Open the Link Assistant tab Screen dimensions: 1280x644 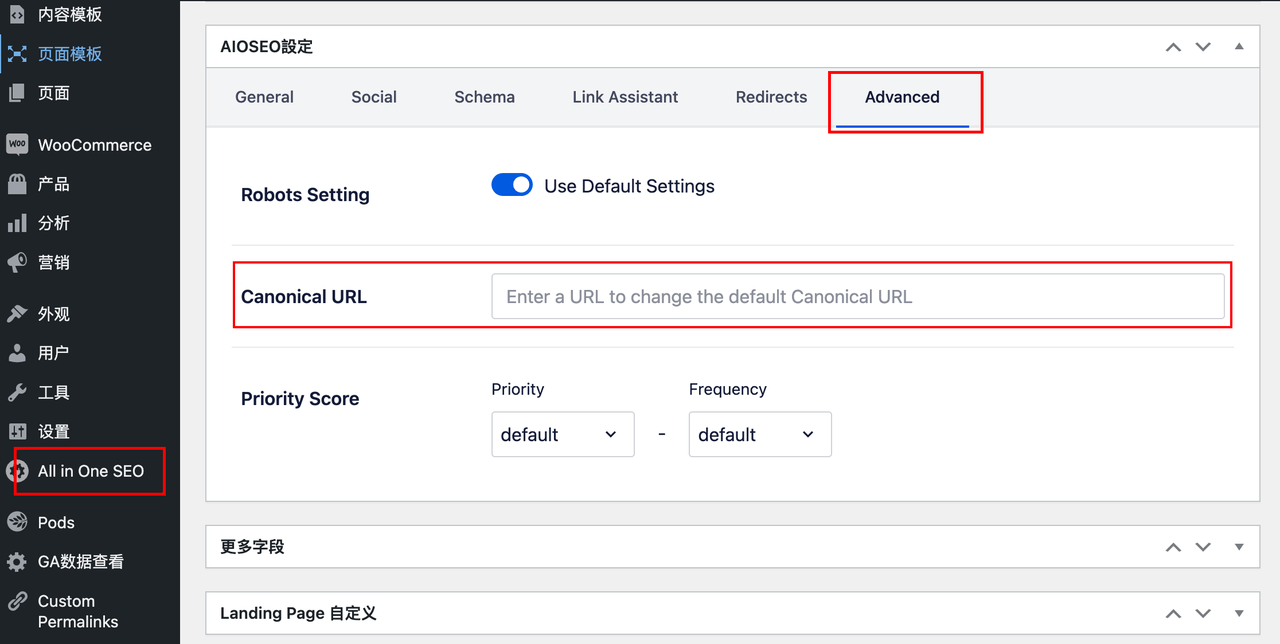click(x=625, y=97)
